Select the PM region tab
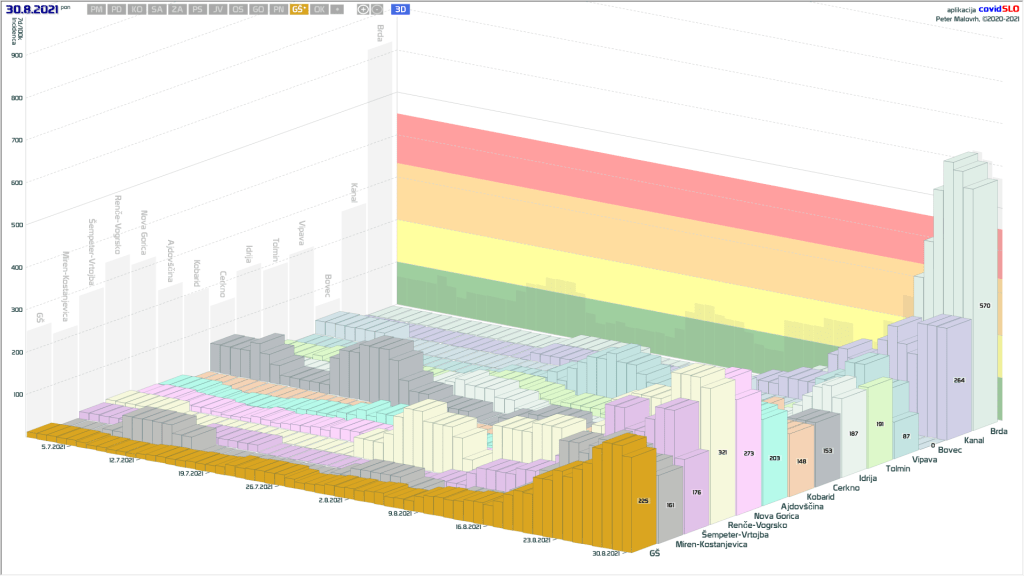The image size is (1024, 576). click(x=96, y=9)
